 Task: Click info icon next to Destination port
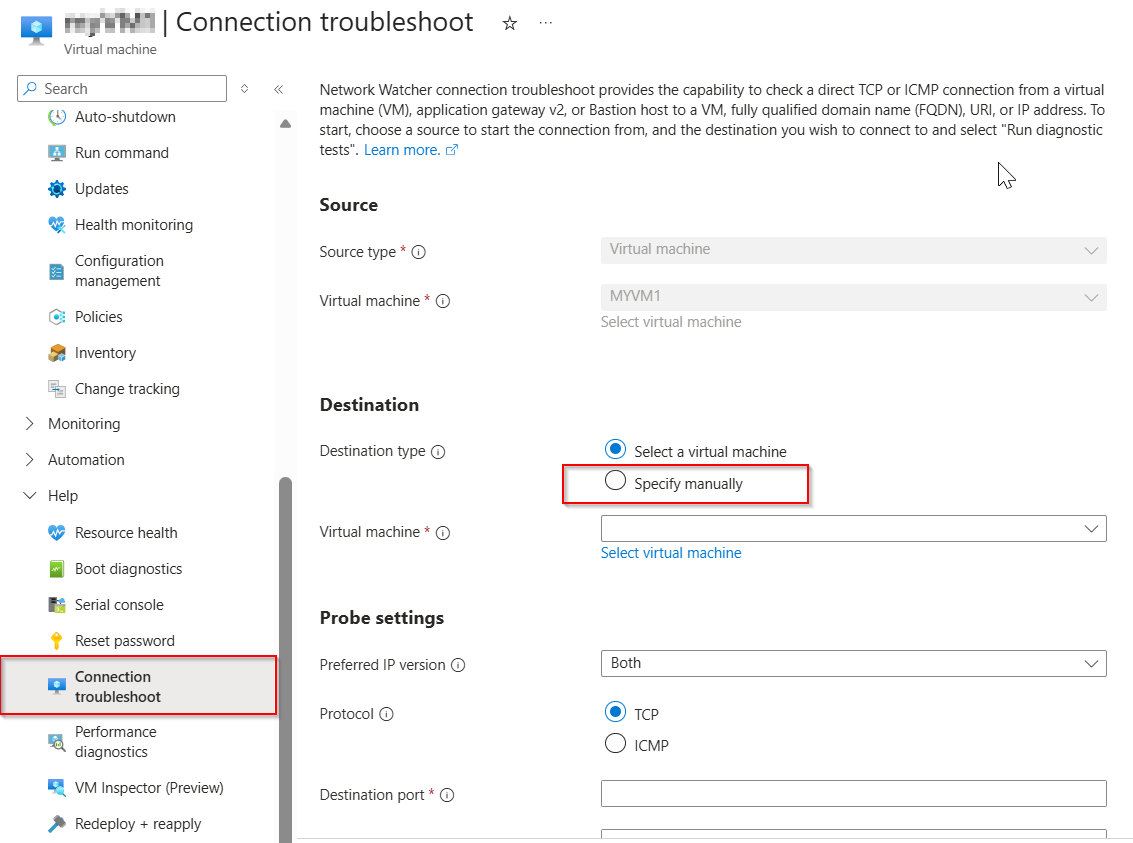click(447, 795)
